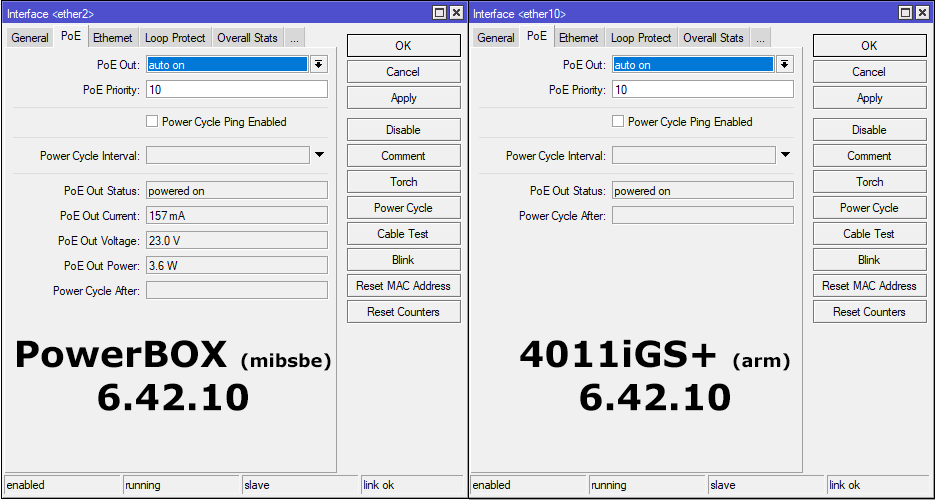
Task: Click Reset Counters in ether10 window
Action: [x=869, y=312]
